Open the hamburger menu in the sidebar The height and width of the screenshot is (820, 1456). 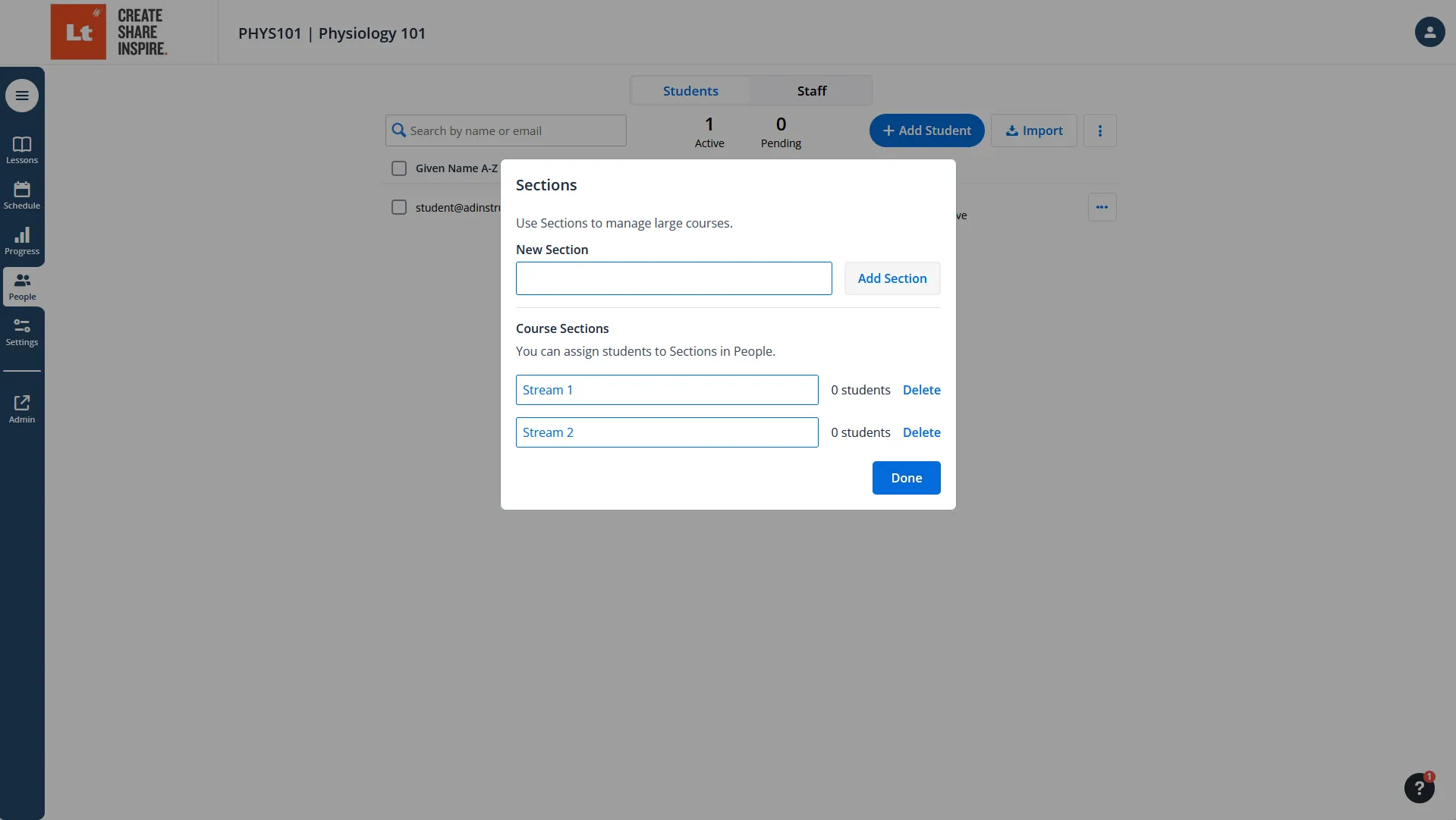tap(22, 96)
